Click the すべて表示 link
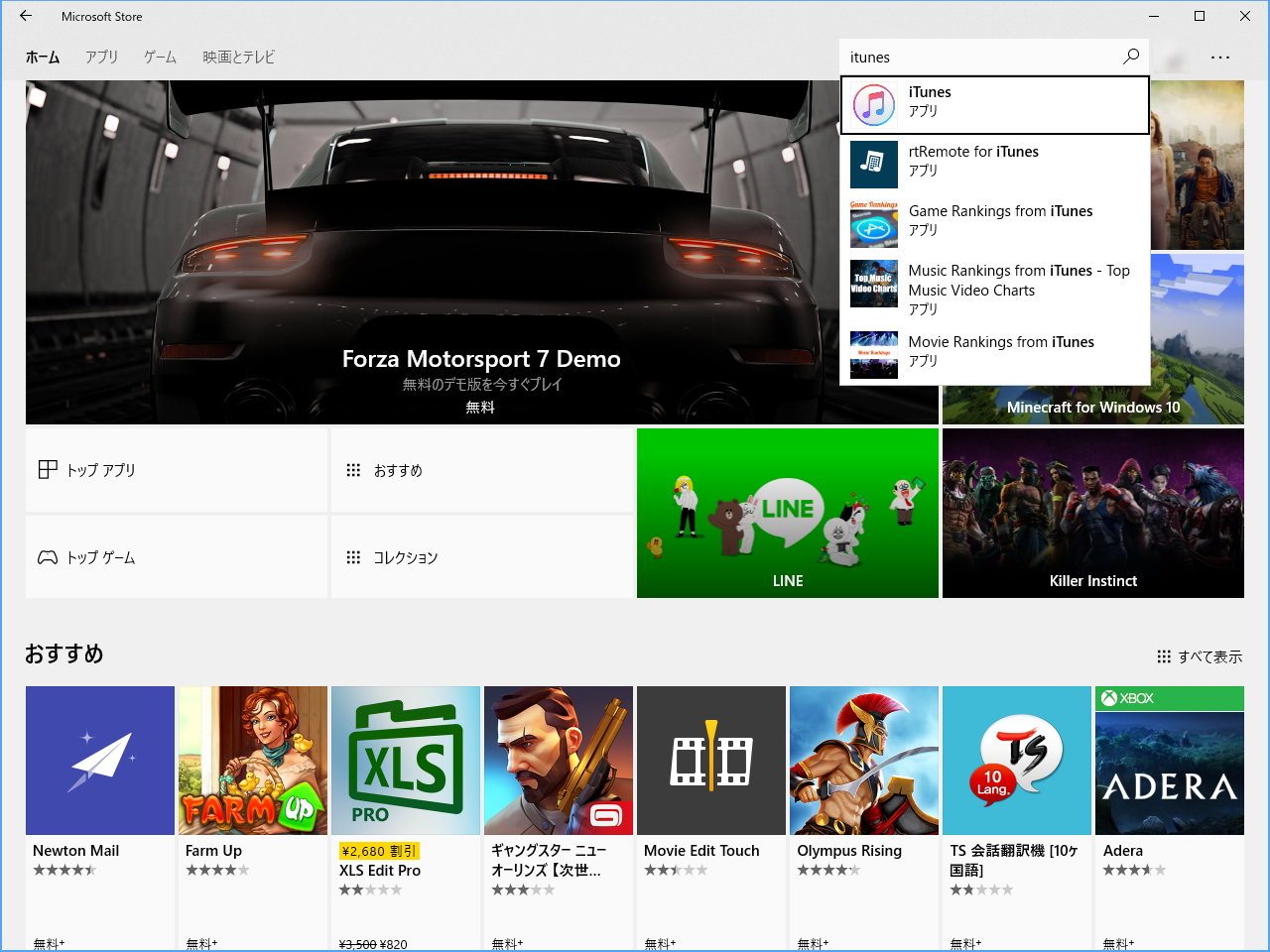 pos(1201,655)
